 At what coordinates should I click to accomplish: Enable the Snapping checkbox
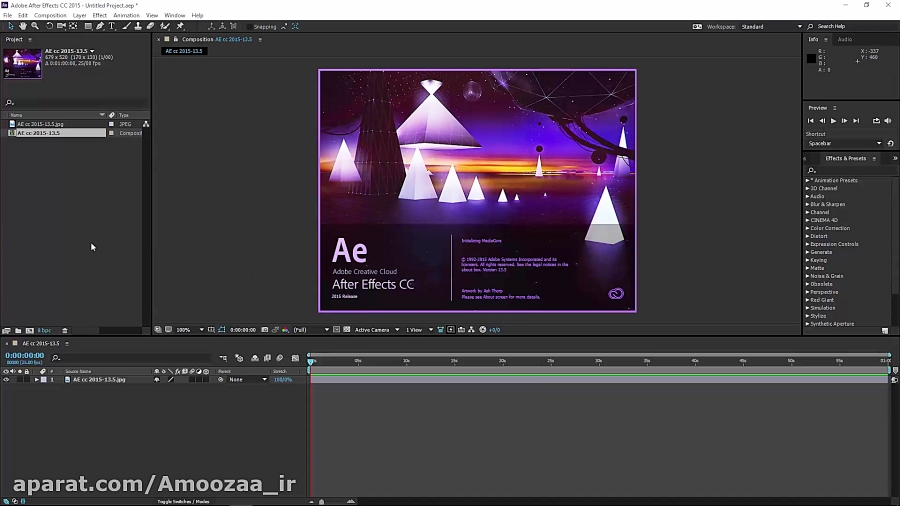click(x=248, y=27)
